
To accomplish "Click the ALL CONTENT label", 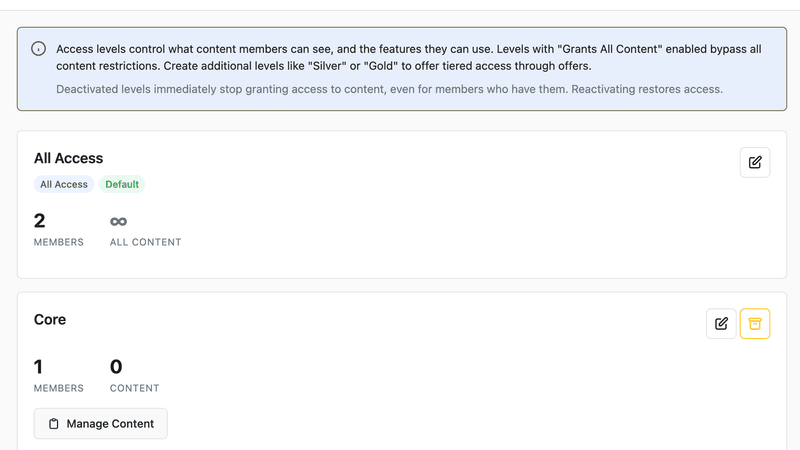I will coord(145,242).
